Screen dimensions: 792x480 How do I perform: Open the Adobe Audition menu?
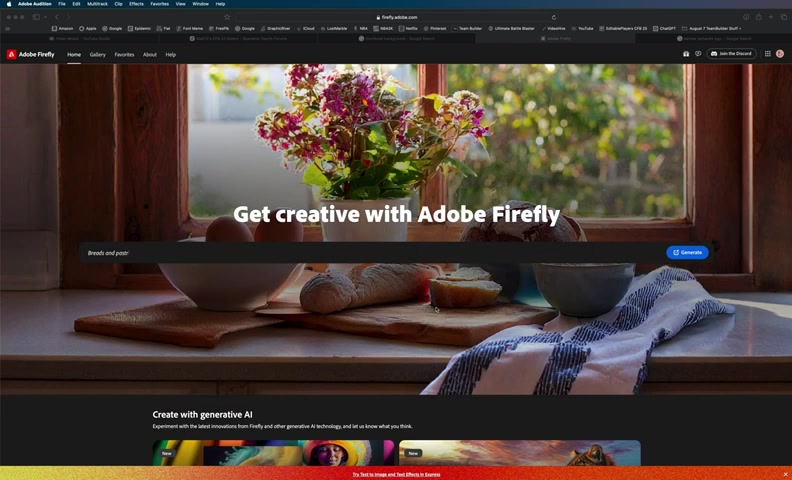(35, 4)
